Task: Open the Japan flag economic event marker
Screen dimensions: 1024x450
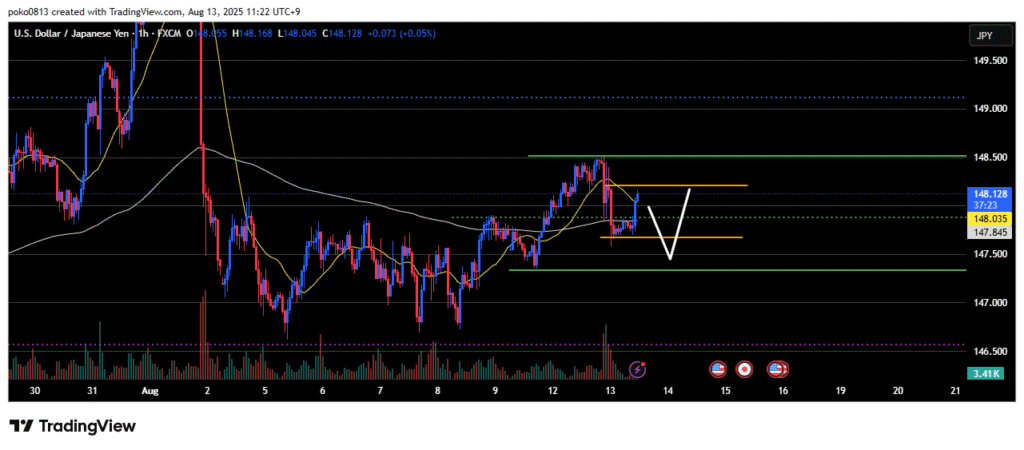Action: coord(744,370)
